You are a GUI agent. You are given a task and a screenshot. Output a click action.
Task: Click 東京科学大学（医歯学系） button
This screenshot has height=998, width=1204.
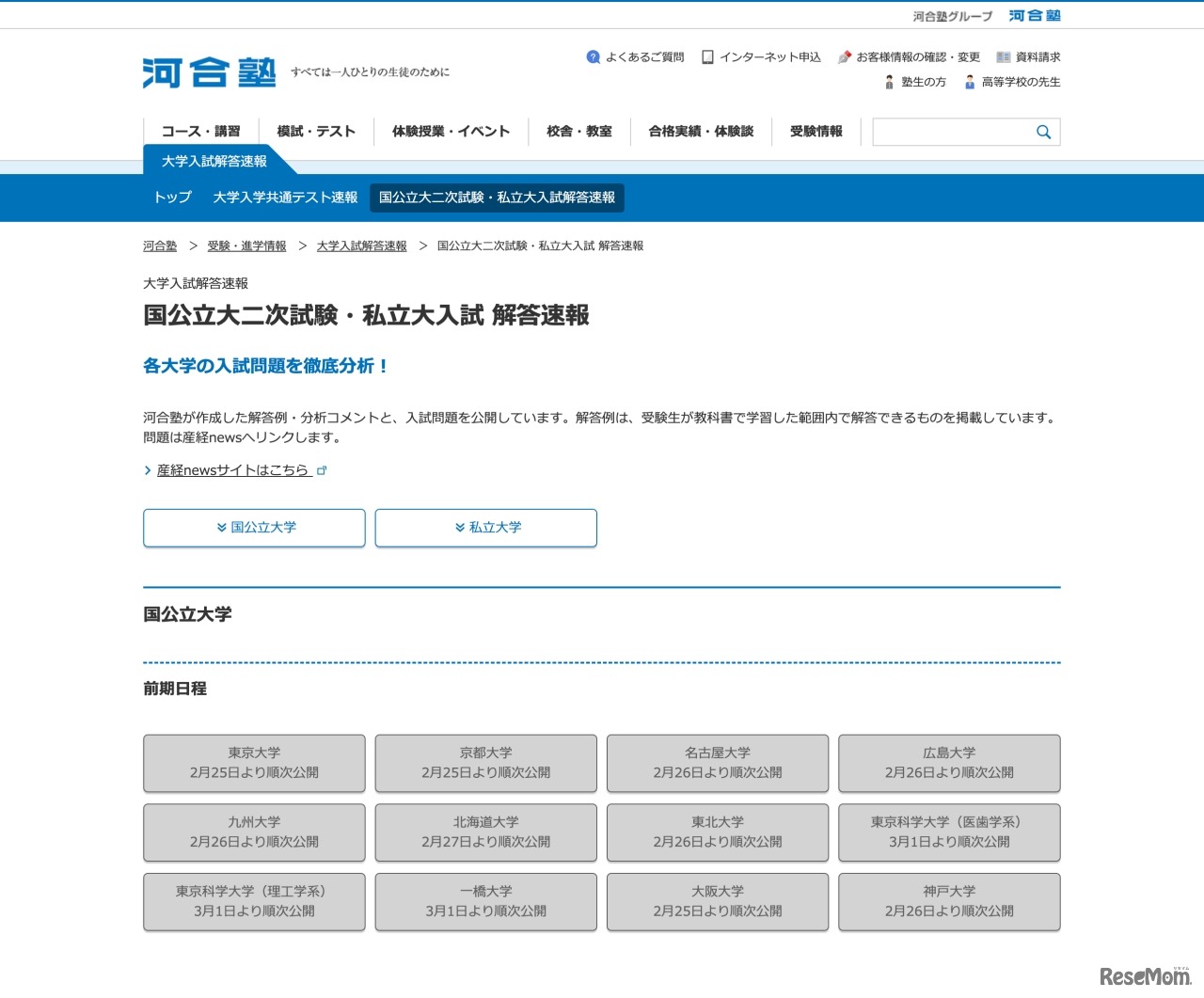click(949, 832)
